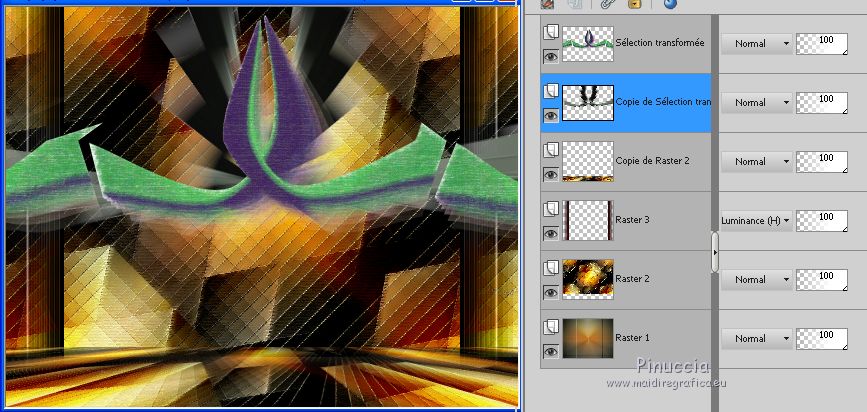Open blend mode dropdown for Raster 2
867x412 pixels.
(x=756, y=280)
